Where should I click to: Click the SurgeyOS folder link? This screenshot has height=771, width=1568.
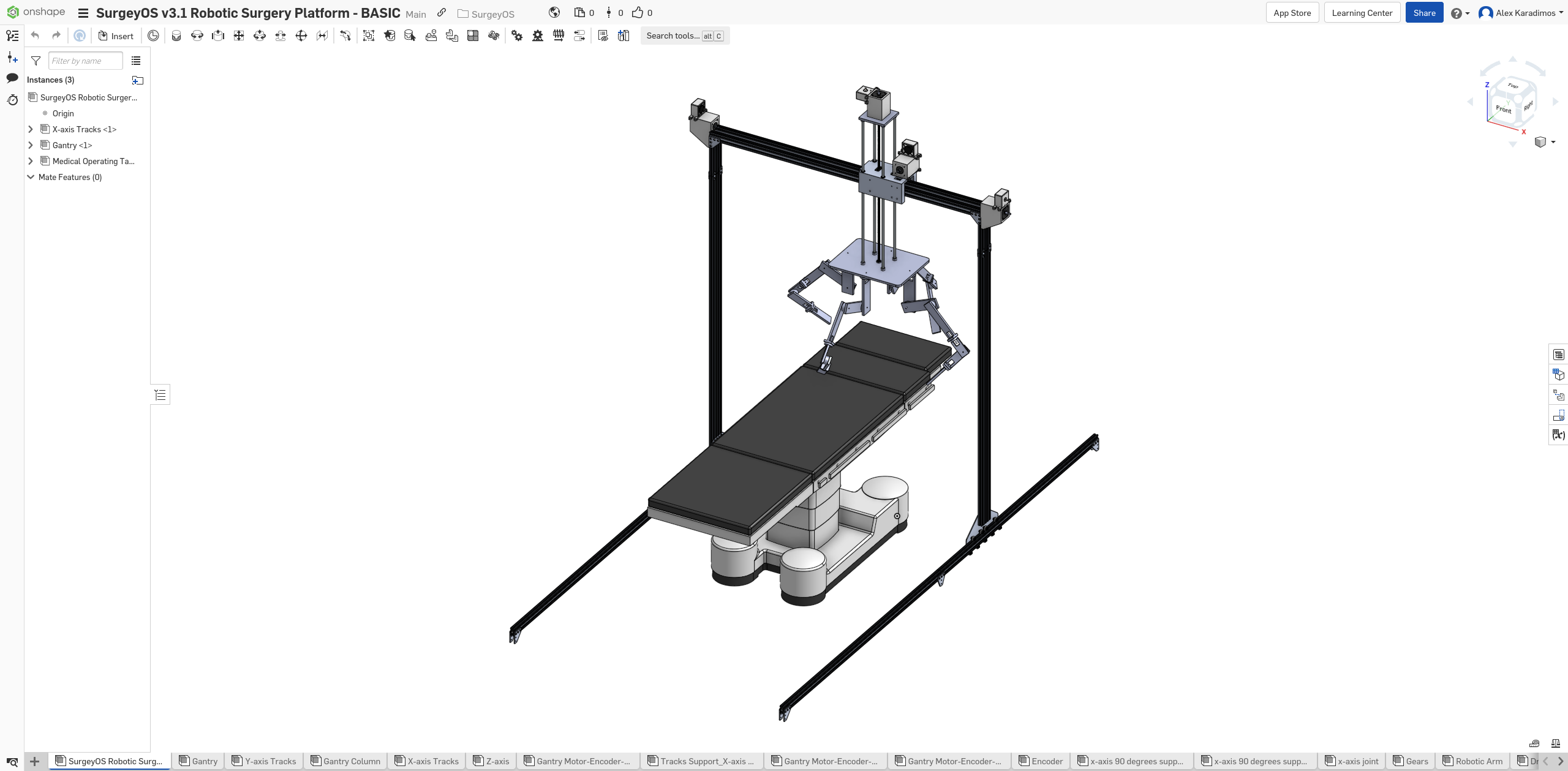click(x=486, y=13)
